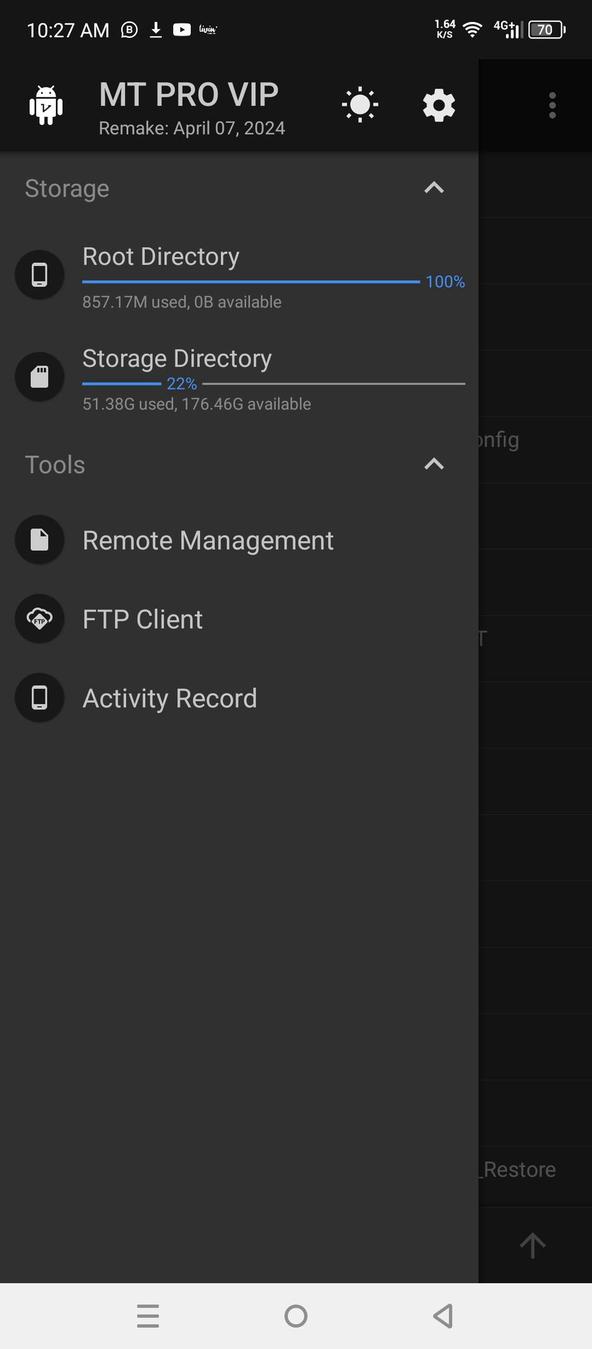Viewport: 592px width, 1349px height.
Task: Open Storage Directory entry
Action: (239, 377)
